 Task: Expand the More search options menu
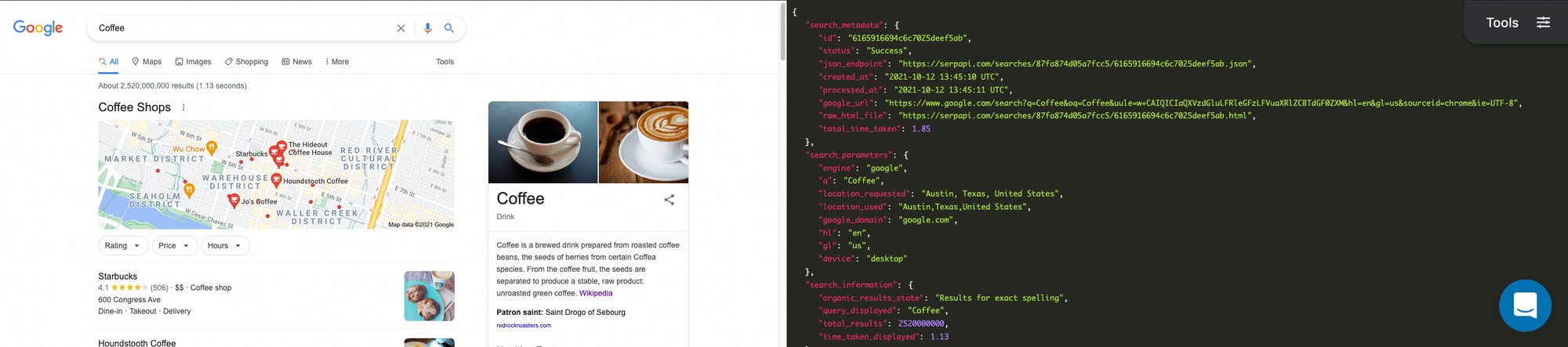coord(337,62)
